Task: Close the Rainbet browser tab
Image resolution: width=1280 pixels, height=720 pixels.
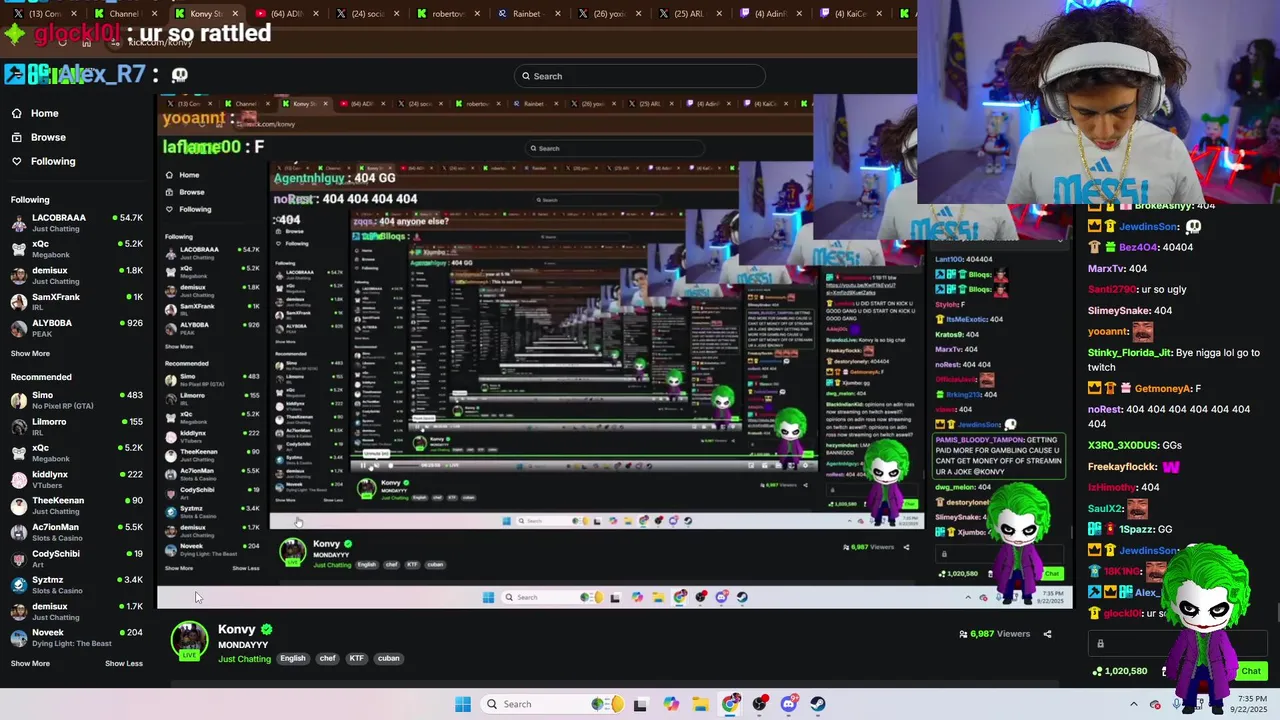Action: coord(558,14)
